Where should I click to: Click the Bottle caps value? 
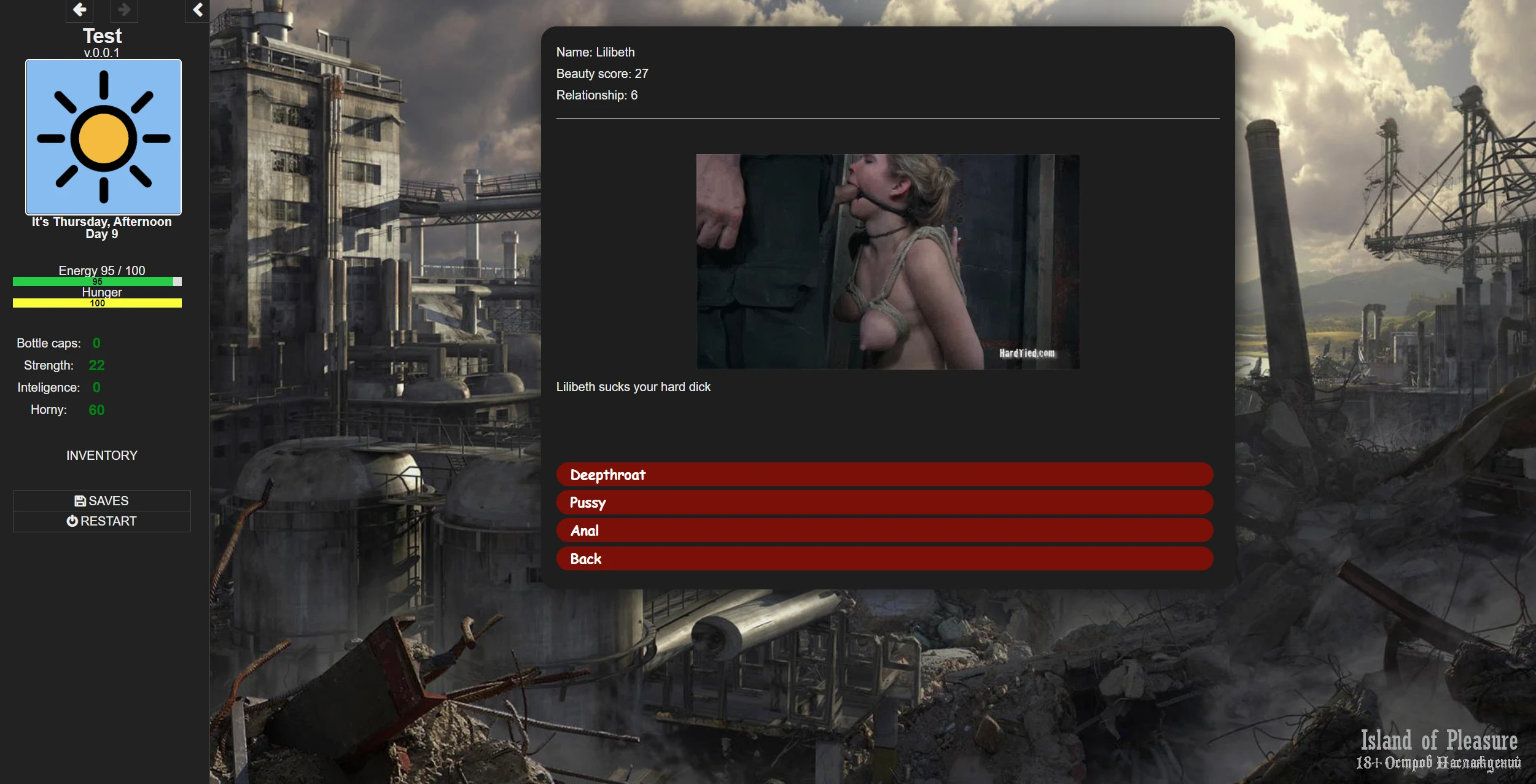point(96,343)
